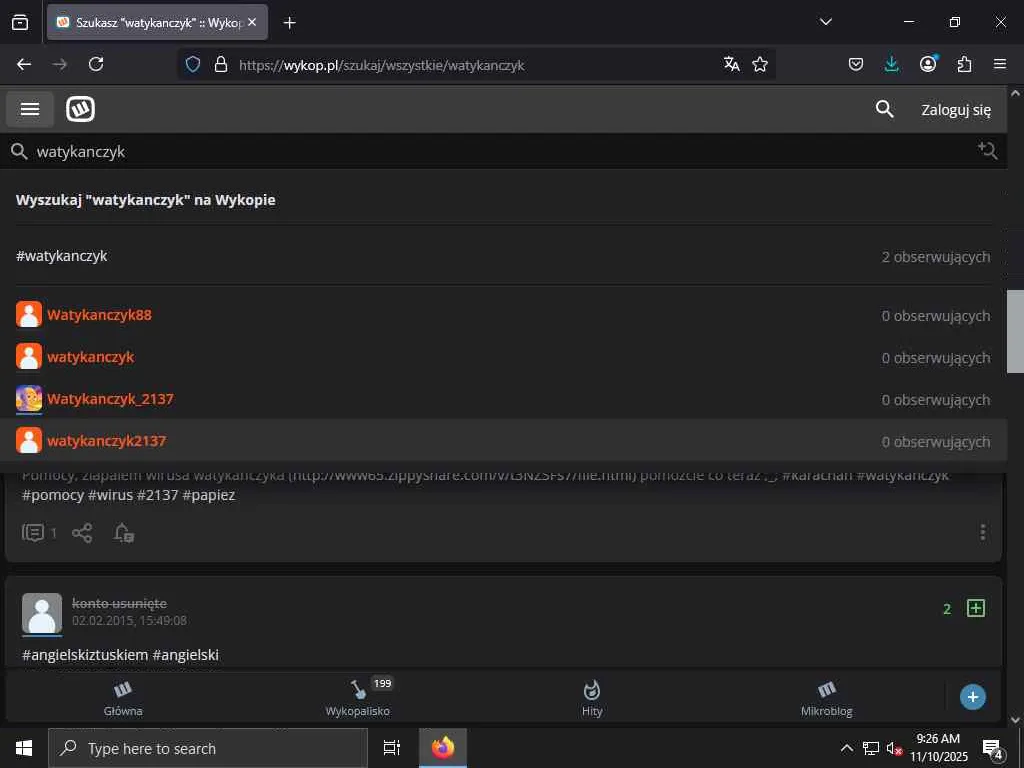Click the Firefox forward arrow

59,64
